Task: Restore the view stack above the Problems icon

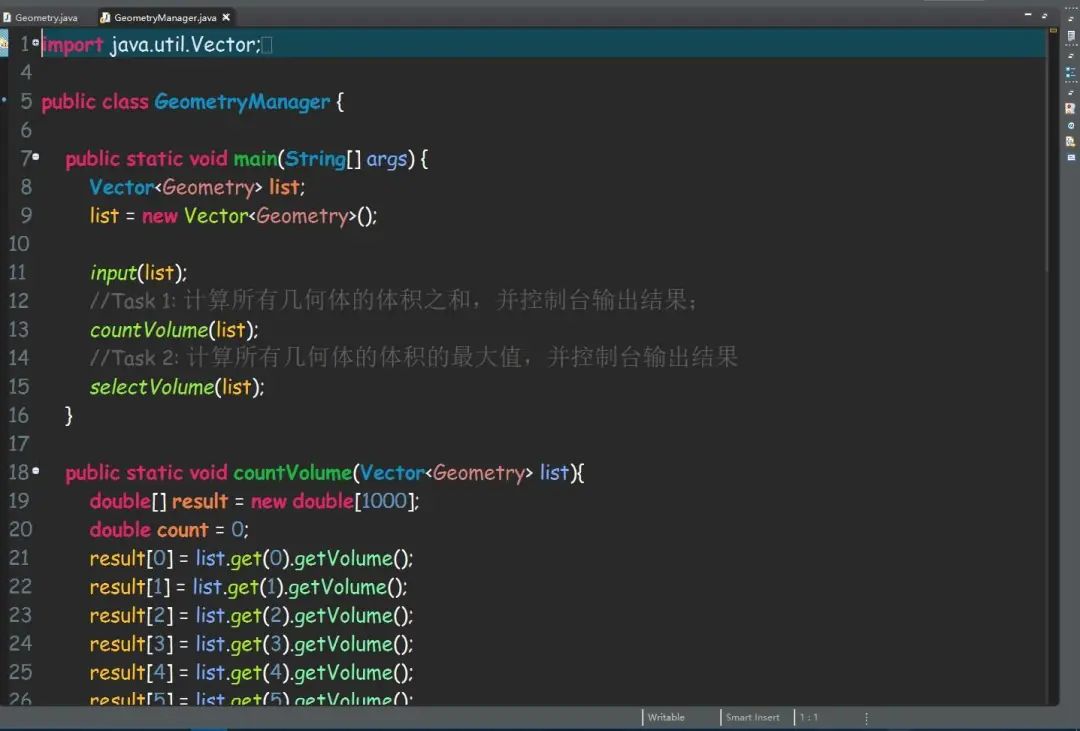Action: point(1071,92)
